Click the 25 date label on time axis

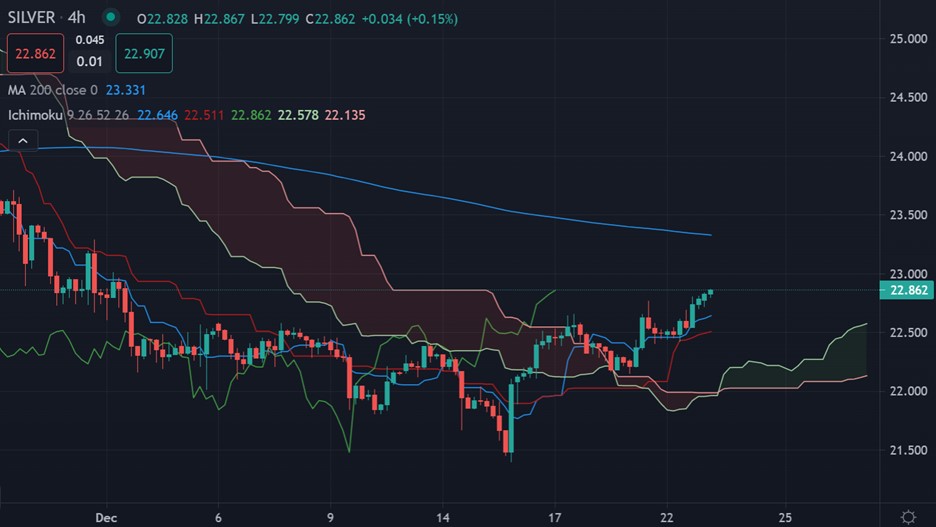(x=786, y=518)
